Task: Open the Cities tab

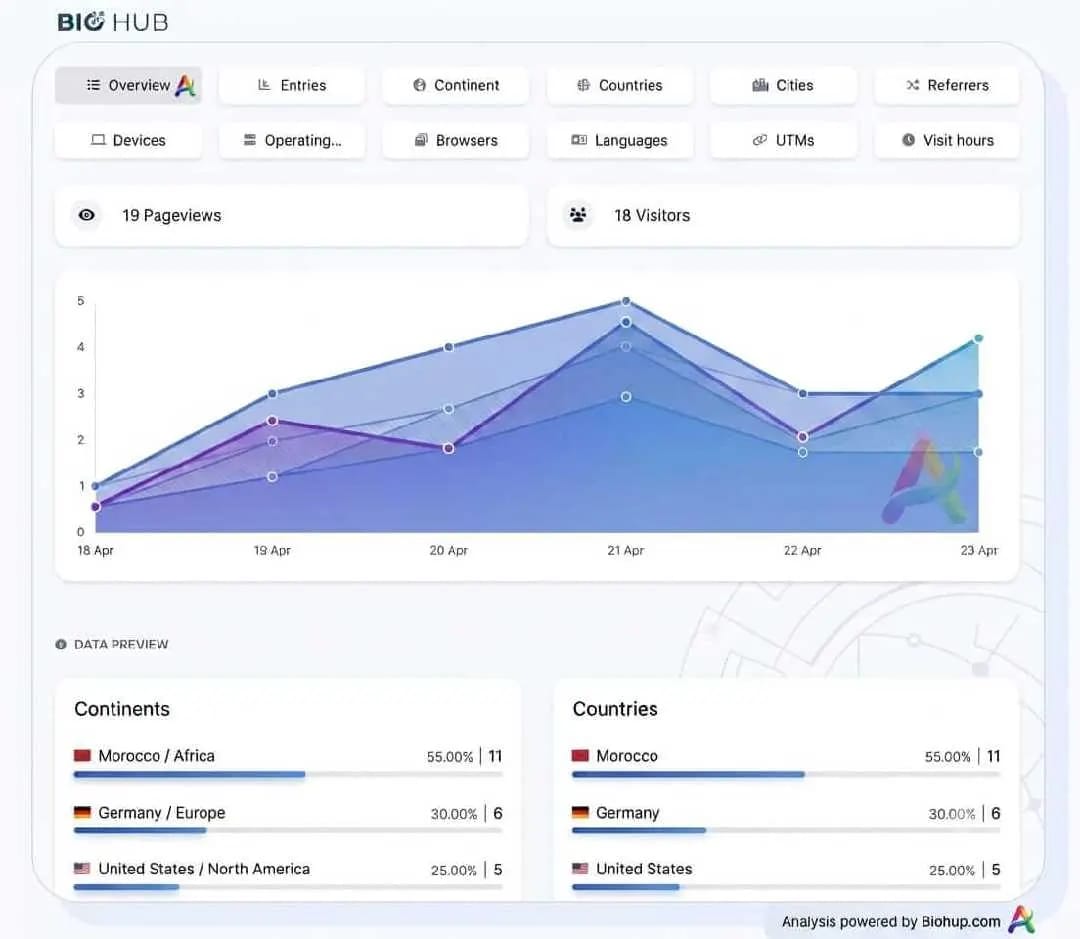Action: (x=783, y=85)
